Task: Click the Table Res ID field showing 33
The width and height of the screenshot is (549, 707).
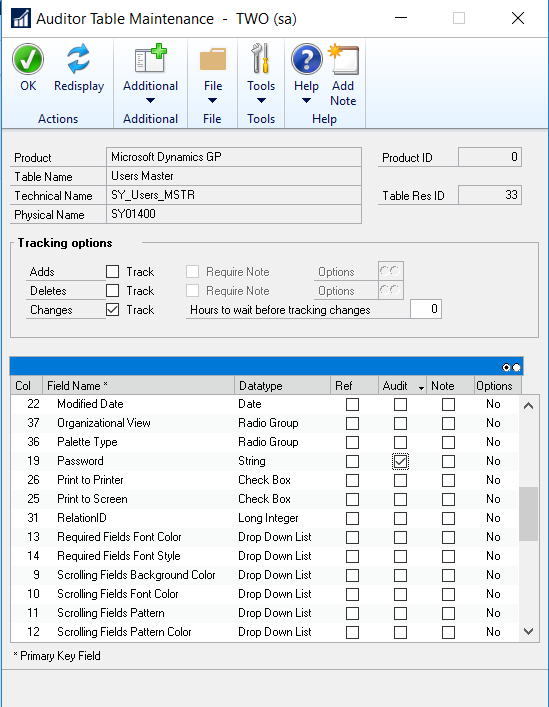Action: (x=490, y=195)
